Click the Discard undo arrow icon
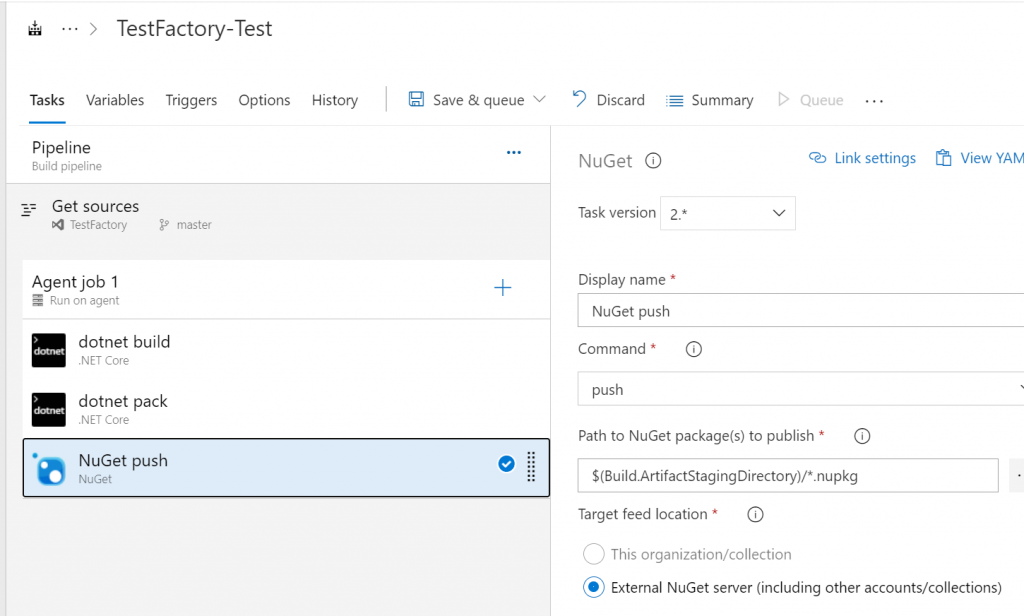 click(x=579, y=99)
